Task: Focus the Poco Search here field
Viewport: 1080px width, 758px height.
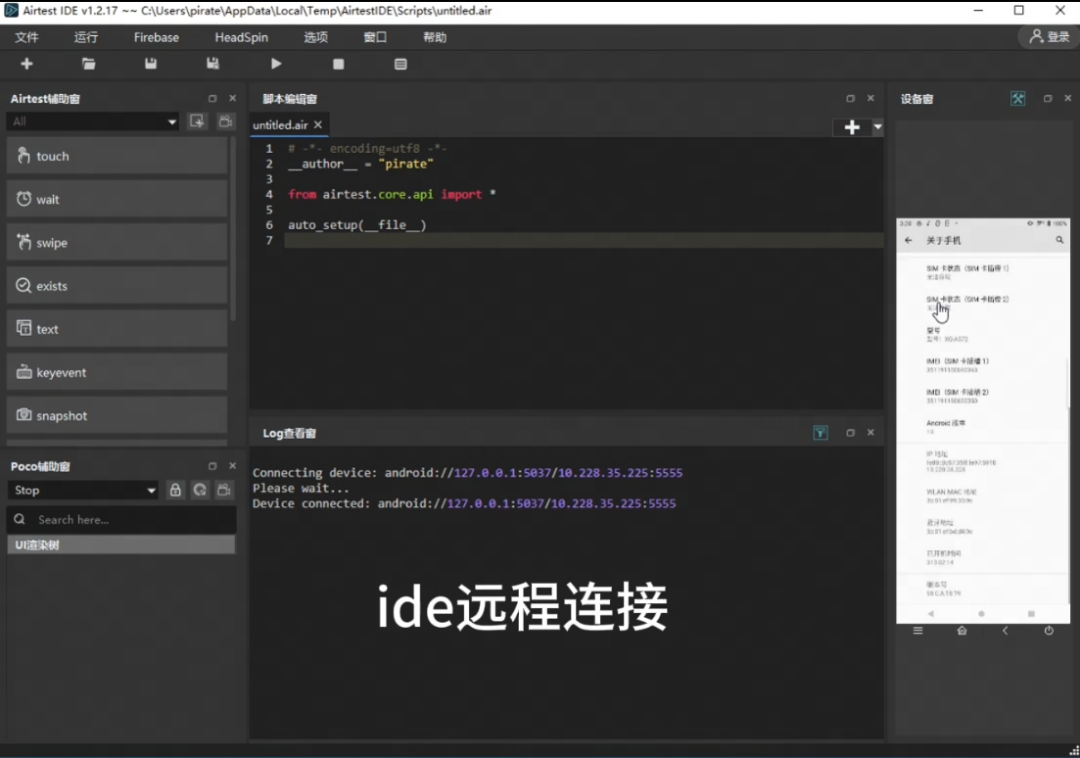Action: click(121, 520)
